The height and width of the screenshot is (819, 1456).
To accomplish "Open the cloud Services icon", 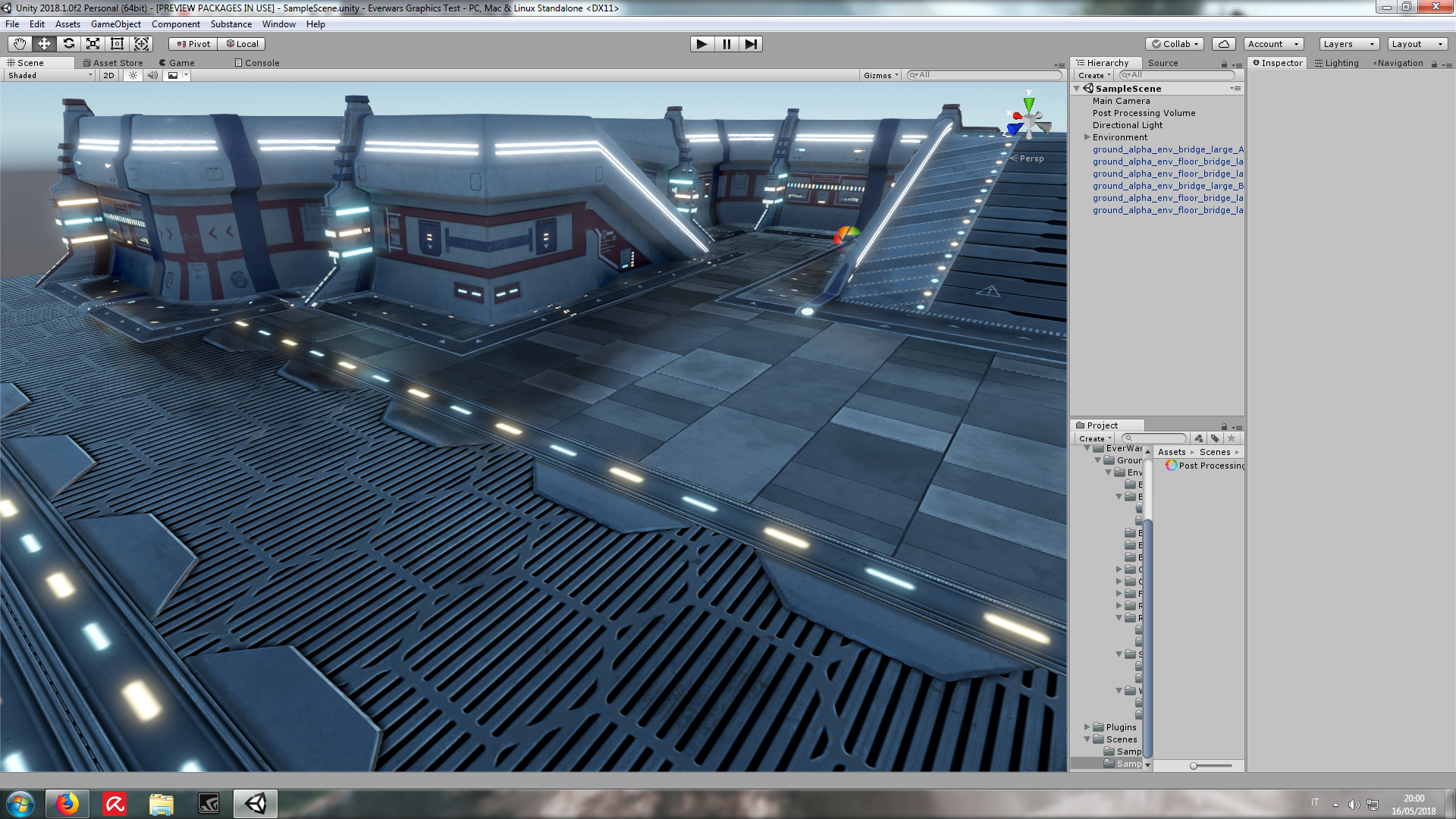I will pos(1223,44).
